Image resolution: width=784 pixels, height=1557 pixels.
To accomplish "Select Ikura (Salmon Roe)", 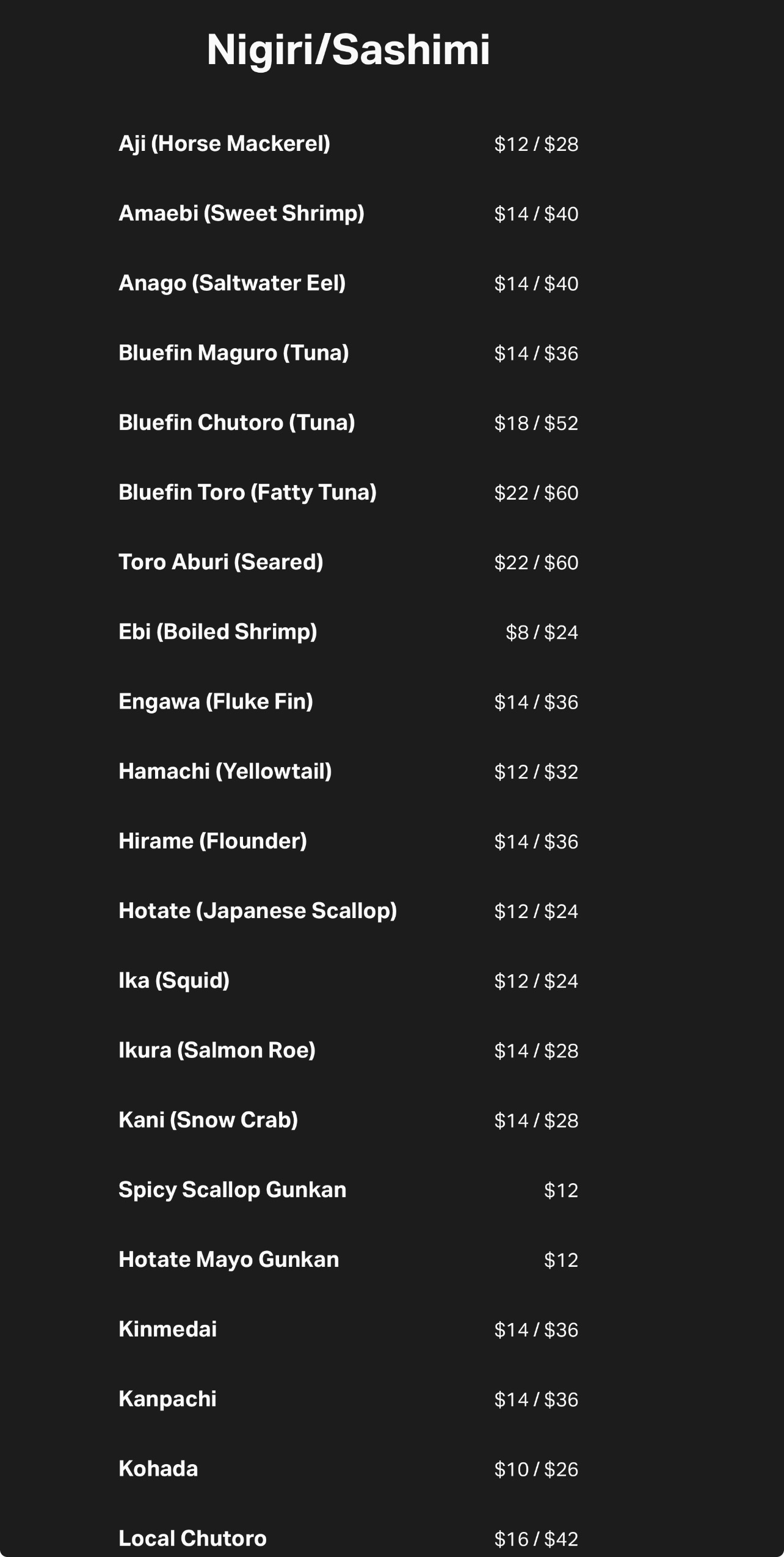I will (348, 1050).
